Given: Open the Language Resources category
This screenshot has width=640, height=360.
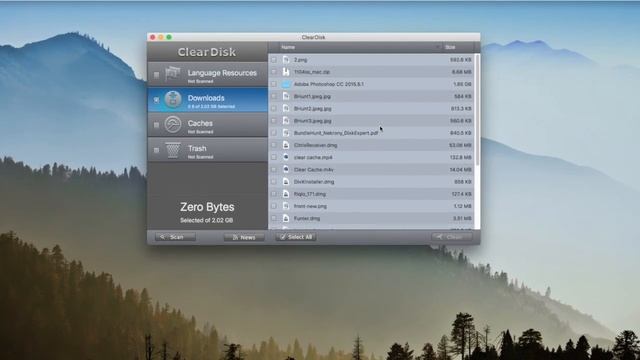Looking at the screenshot, I should point(207,74).
